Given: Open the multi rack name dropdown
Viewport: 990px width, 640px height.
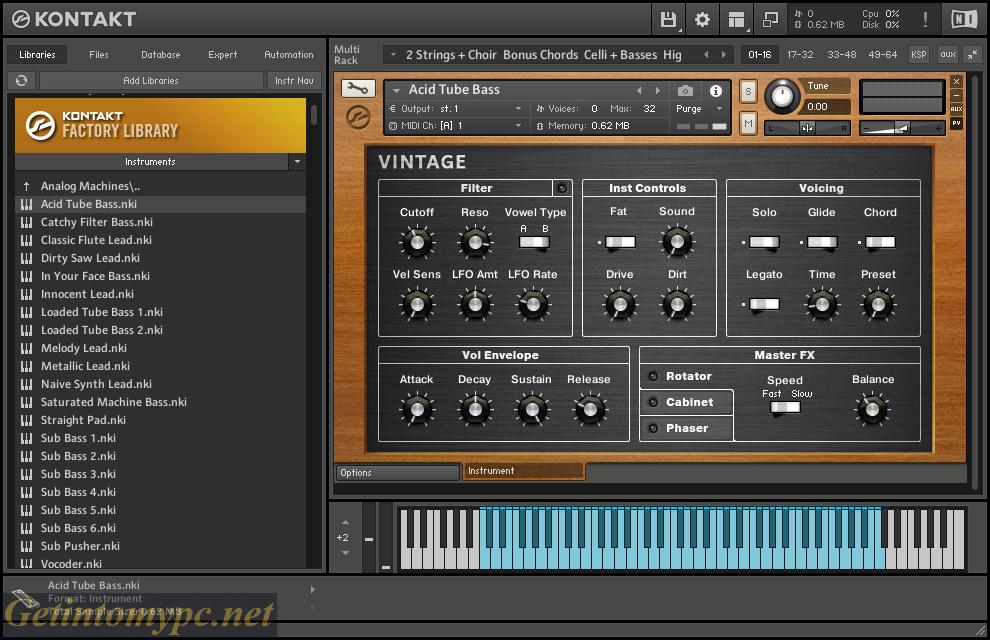Looking at the screenshot, I should (393, 55).
